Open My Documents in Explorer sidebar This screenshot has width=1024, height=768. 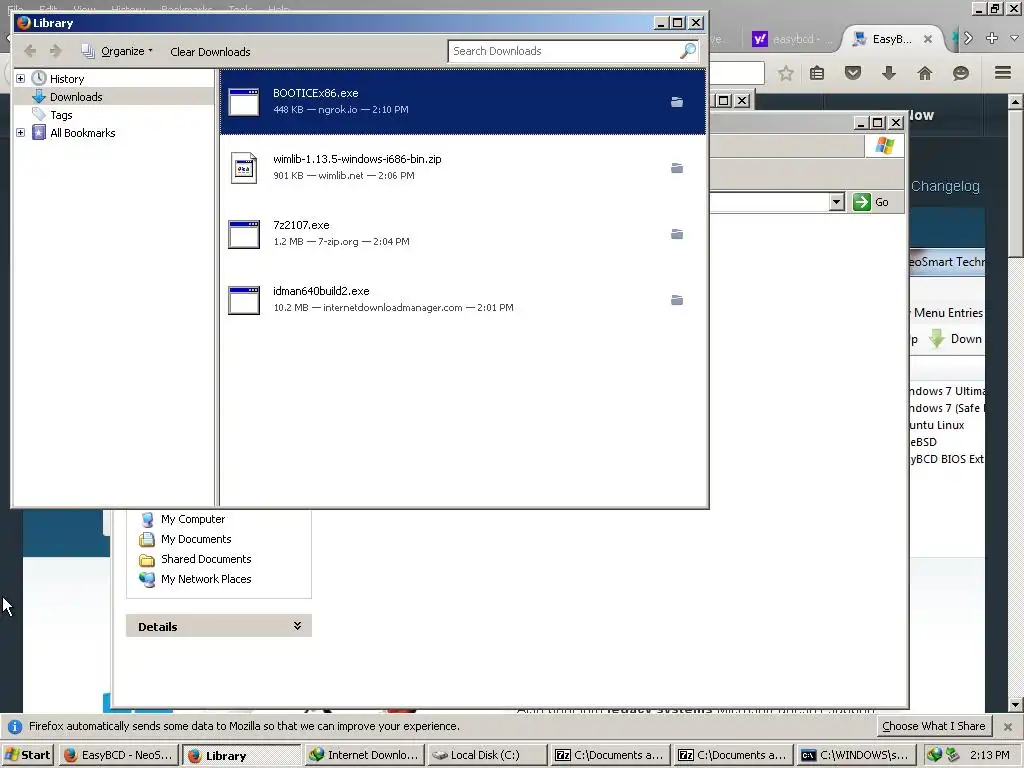point(196,539)
